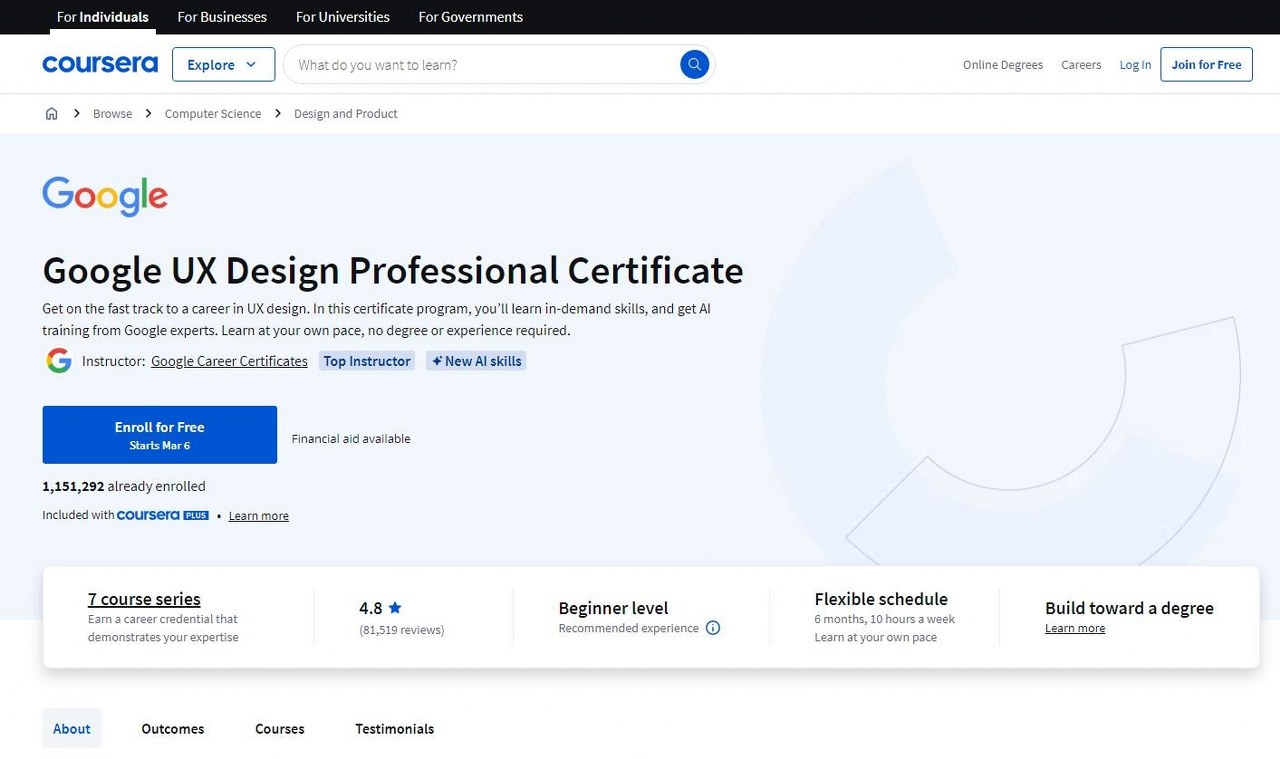Click the blue search magnifier button
The height and width of the screenshot is (759, 1280).
pos(694,64)
